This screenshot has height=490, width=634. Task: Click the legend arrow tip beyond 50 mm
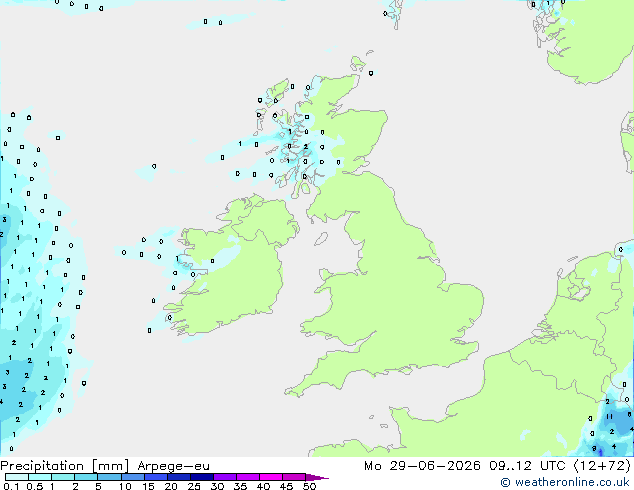click(317, 477)
